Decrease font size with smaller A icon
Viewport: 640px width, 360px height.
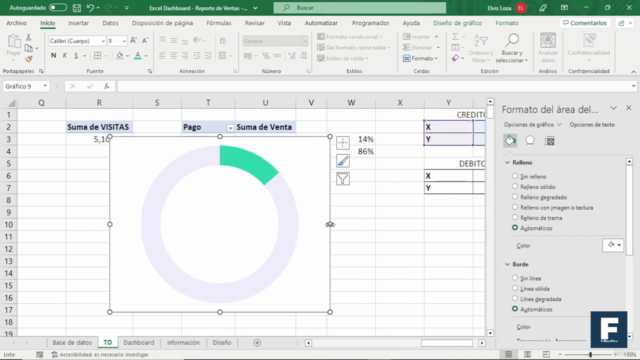(145, 40)
